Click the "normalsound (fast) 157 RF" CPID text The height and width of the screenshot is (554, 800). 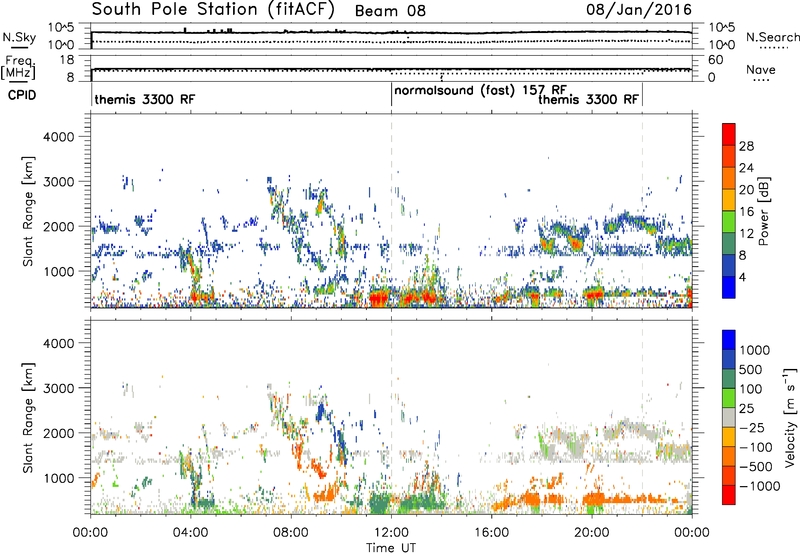(481, 91)
